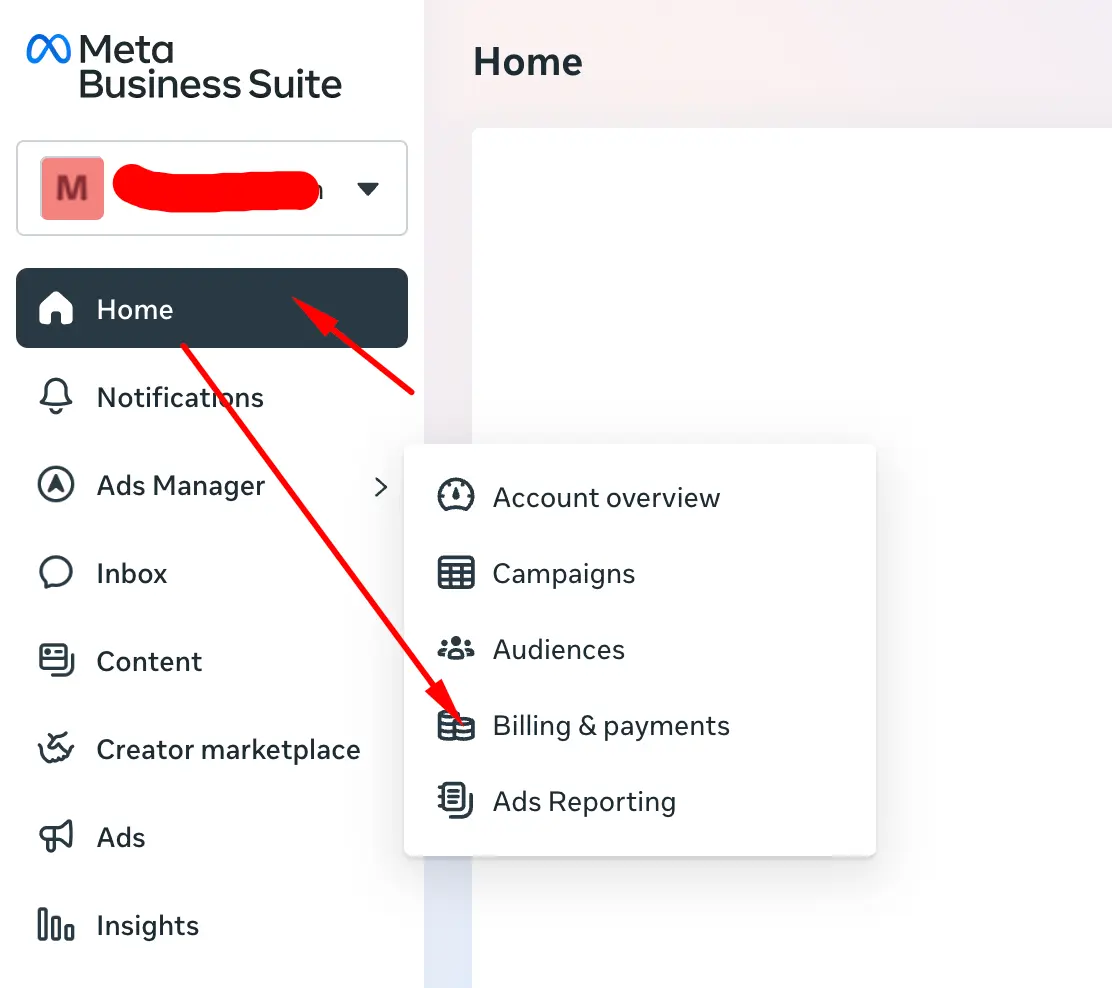This screenshot has width=1112, height=988.
Task: Click the Ads megaphone icon
Action: tap(56, 836)
